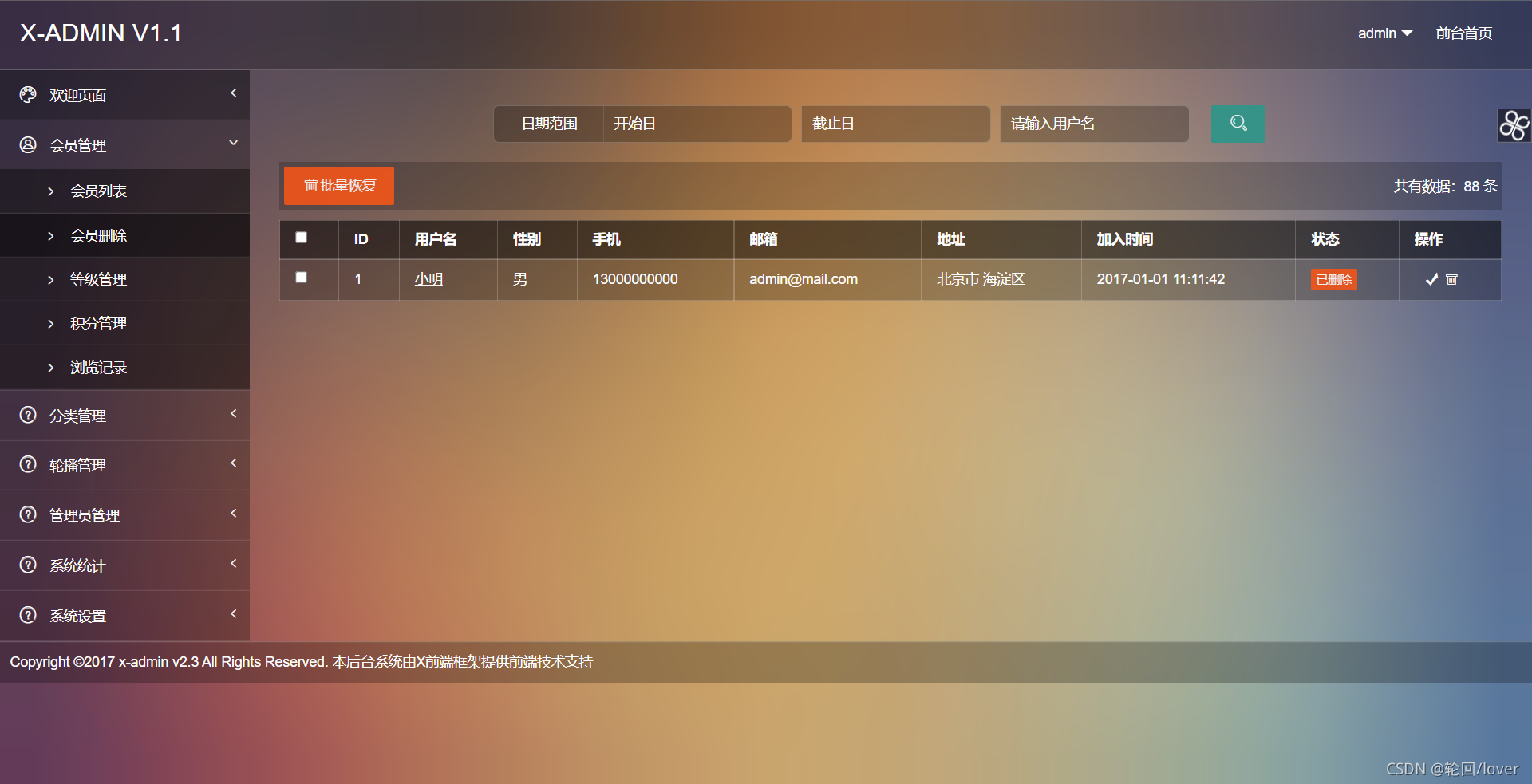Screen dimensions: 1532x784
Task: Toggle the select-all checkbox in the table header
Action: (301, 238)
